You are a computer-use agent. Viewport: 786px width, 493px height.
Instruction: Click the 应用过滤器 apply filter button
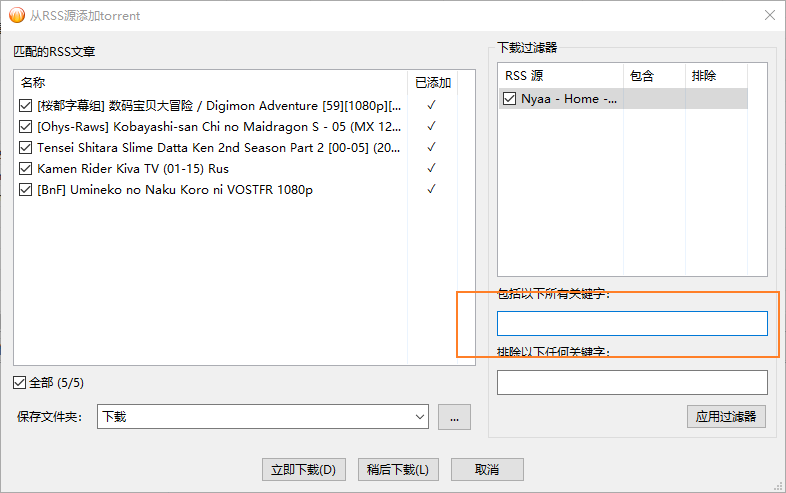click(726, 416)
